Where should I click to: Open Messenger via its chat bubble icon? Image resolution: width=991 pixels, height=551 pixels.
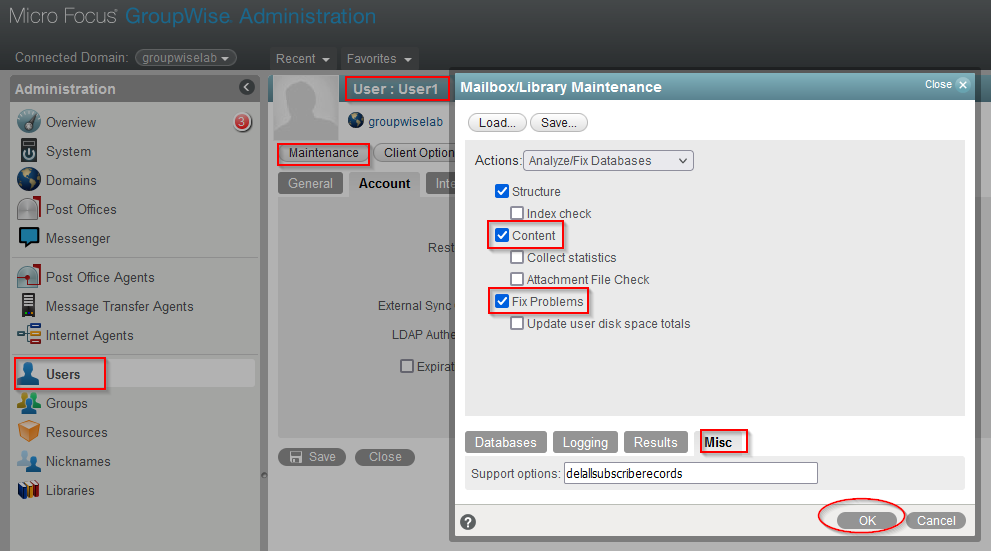click(x=29, y=238)
